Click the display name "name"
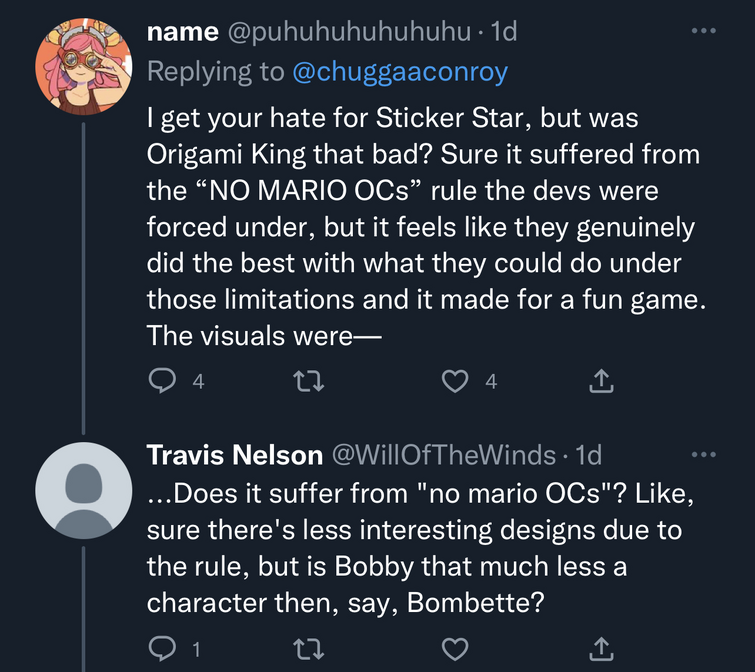Viewport: 755px width, 672px height. pos(183,32)
